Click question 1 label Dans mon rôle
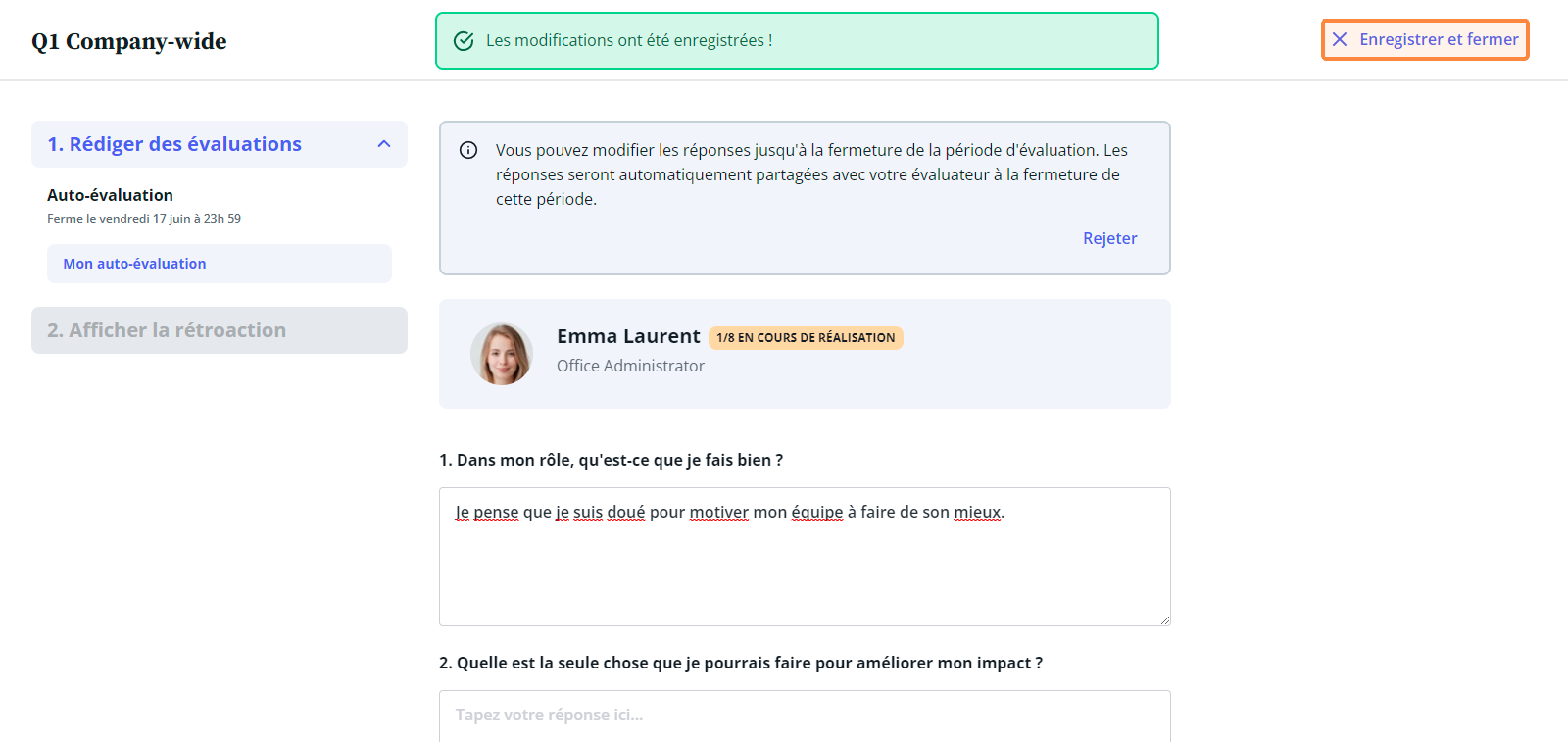The width and height of the screenshot is (1568, 742). (611, 460)
